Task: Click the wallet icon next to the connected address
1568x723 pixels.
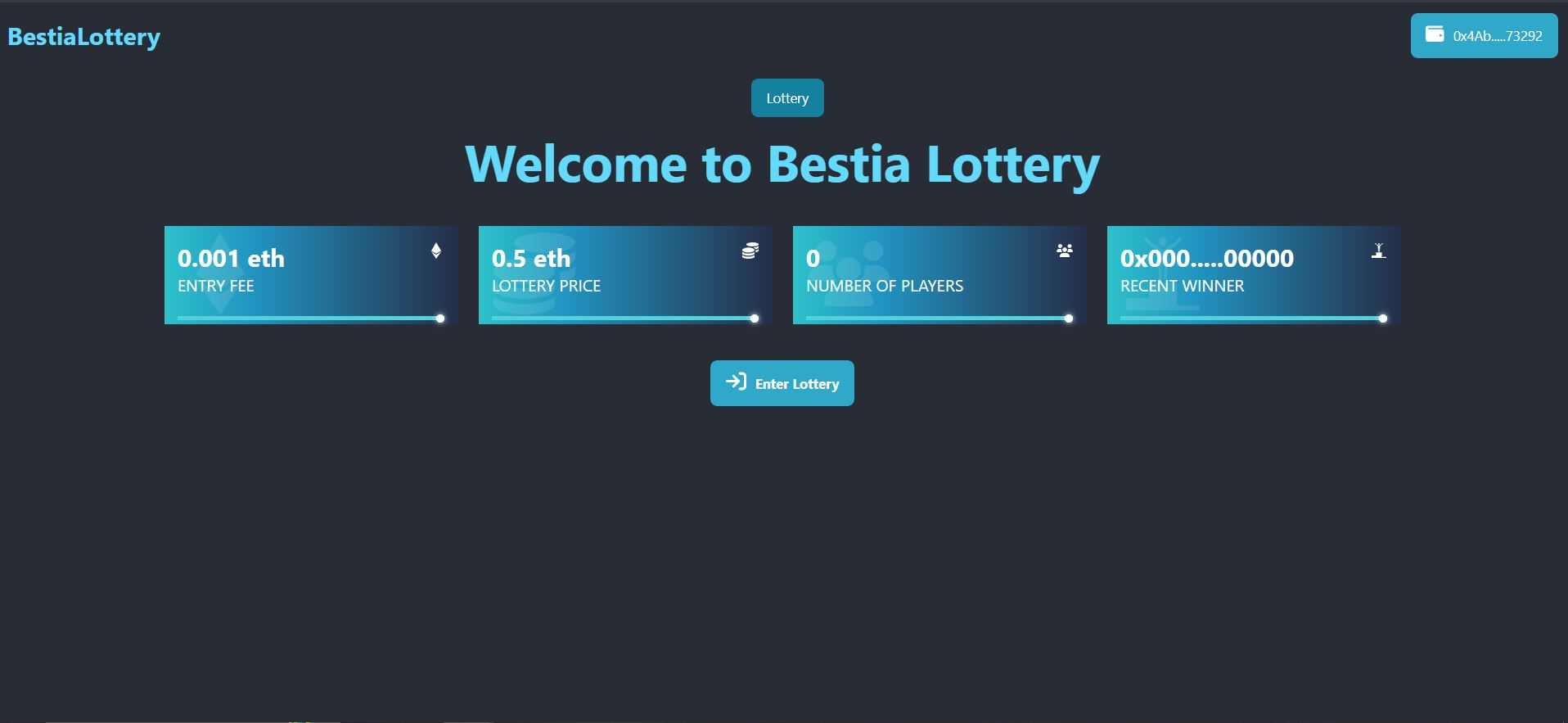Action: coord(1435,34)
